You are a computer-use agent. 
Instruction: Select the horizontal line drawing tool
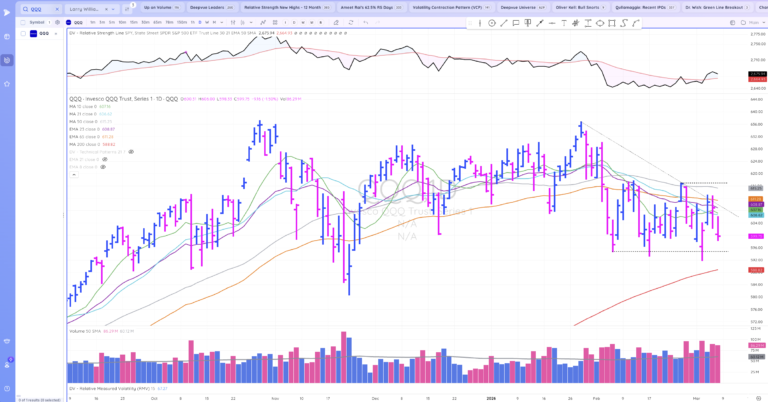552,23
